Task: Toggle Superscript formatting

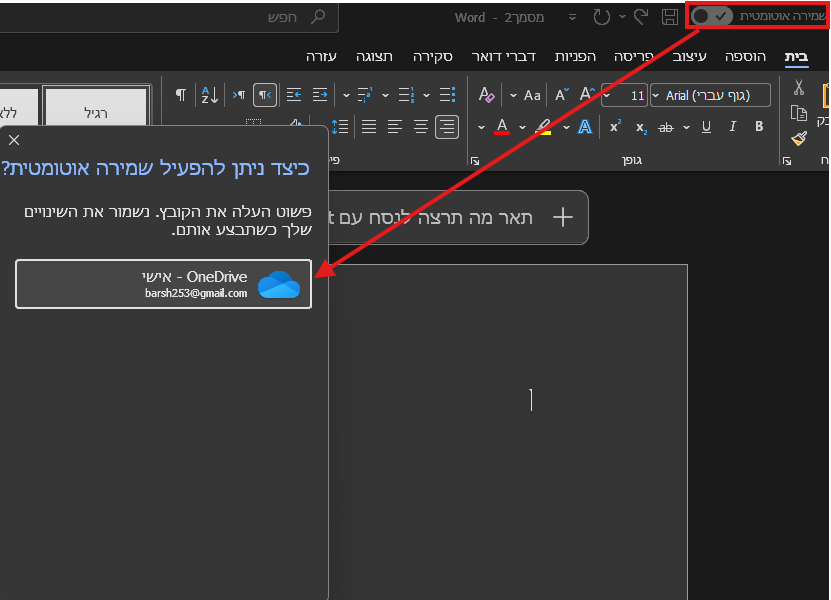Action: click(x=615, y=126)
